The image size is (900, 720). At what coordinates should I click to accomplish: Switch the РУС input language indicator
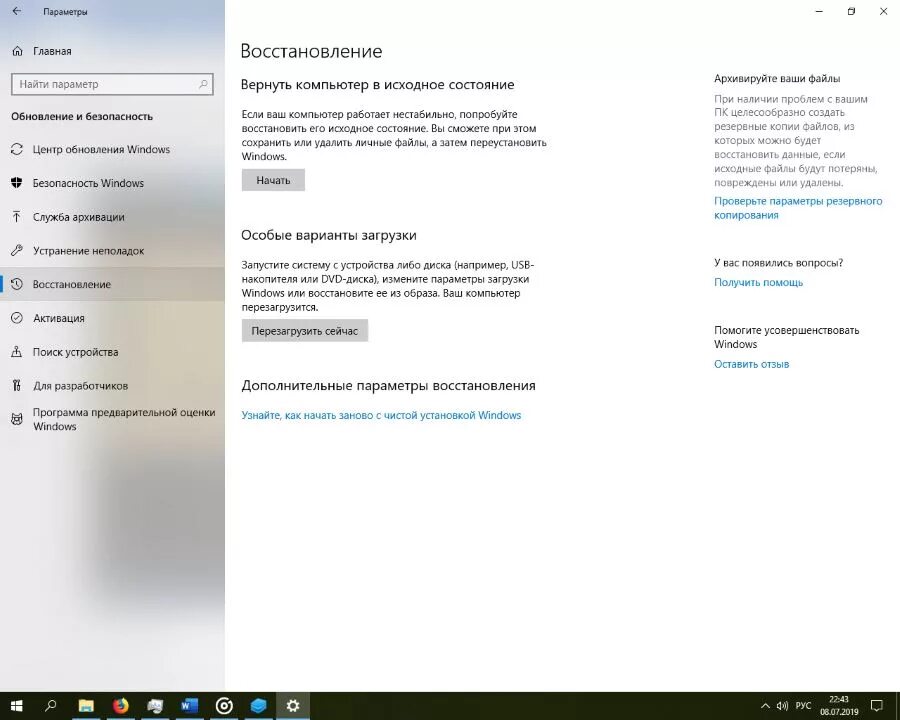pyautogui.click(x=803, y=706)
